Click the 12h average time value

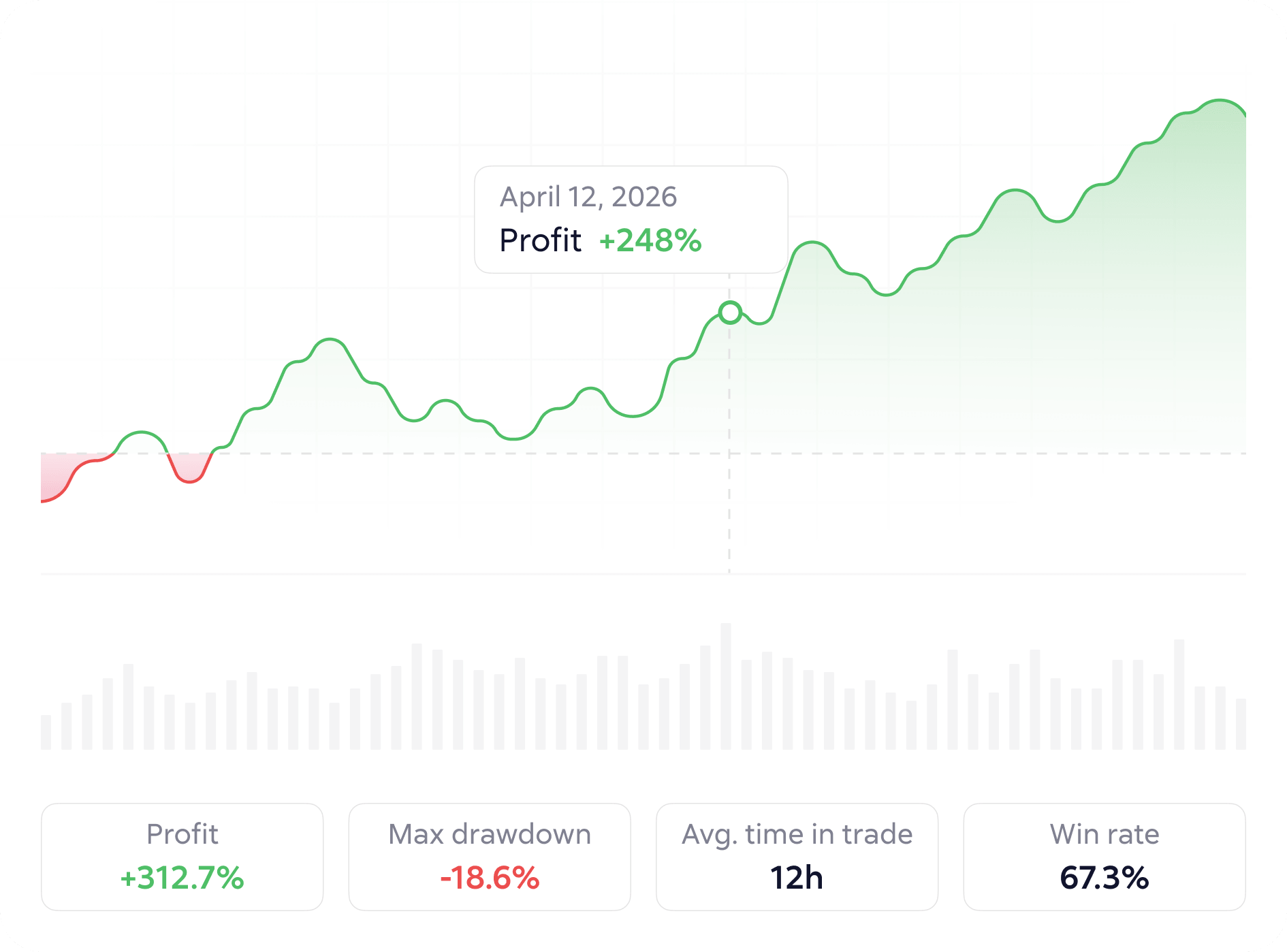pos(797,878)
